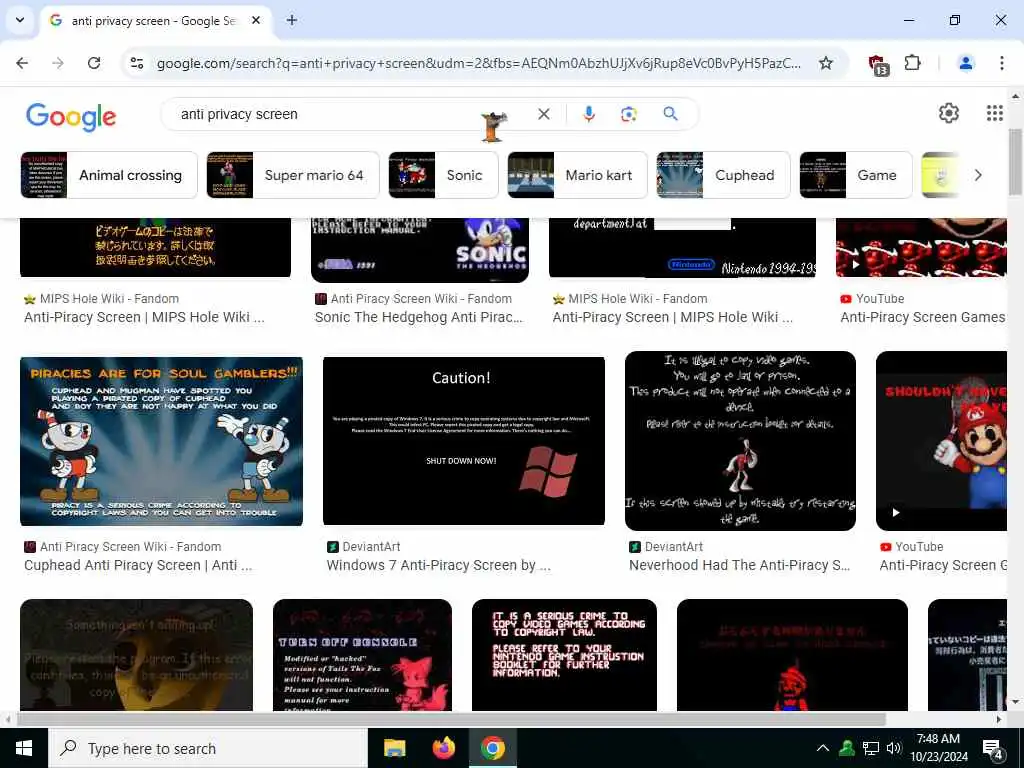Screen dimensions: 1024x768
Task: Open the red shield extension with badge 13
Action: click(x=878, y=64)
